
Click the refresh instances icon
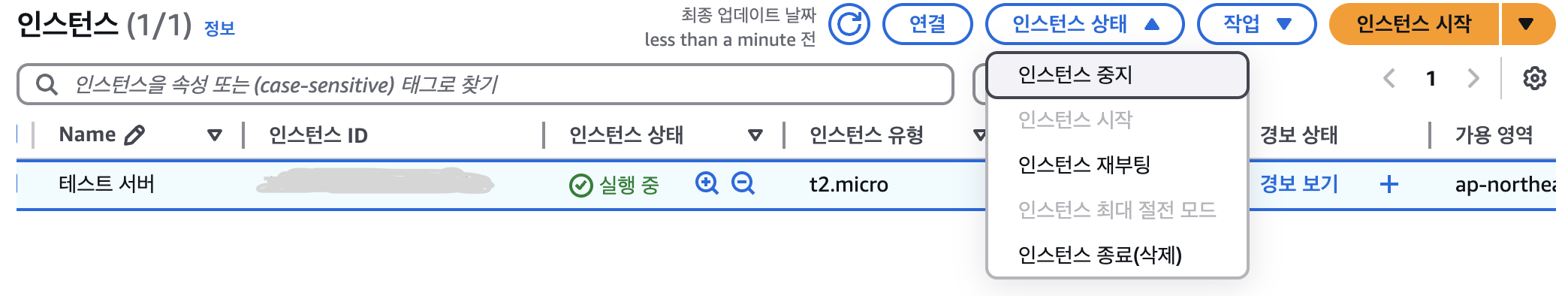click(849, 24)
